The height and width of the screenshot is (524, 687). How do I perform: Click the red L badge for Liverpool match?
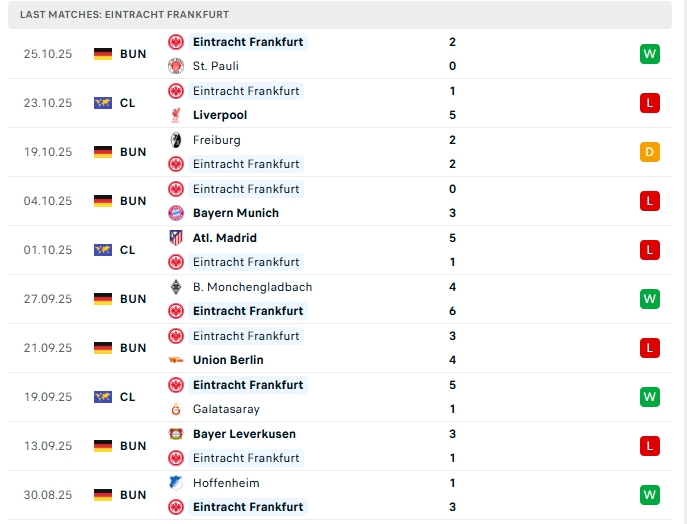click(650, 103)
